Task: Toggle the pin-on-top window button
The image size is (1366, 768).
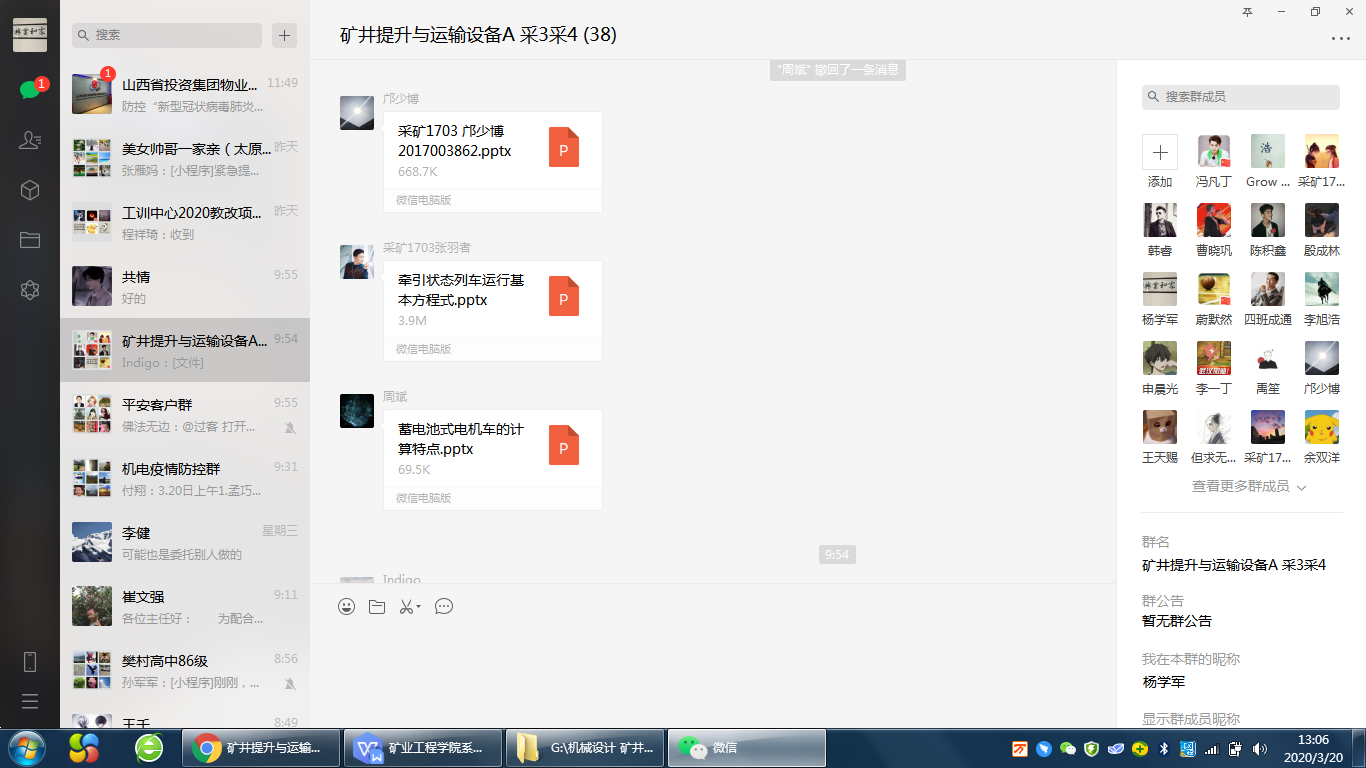Action: [1247, 12]
